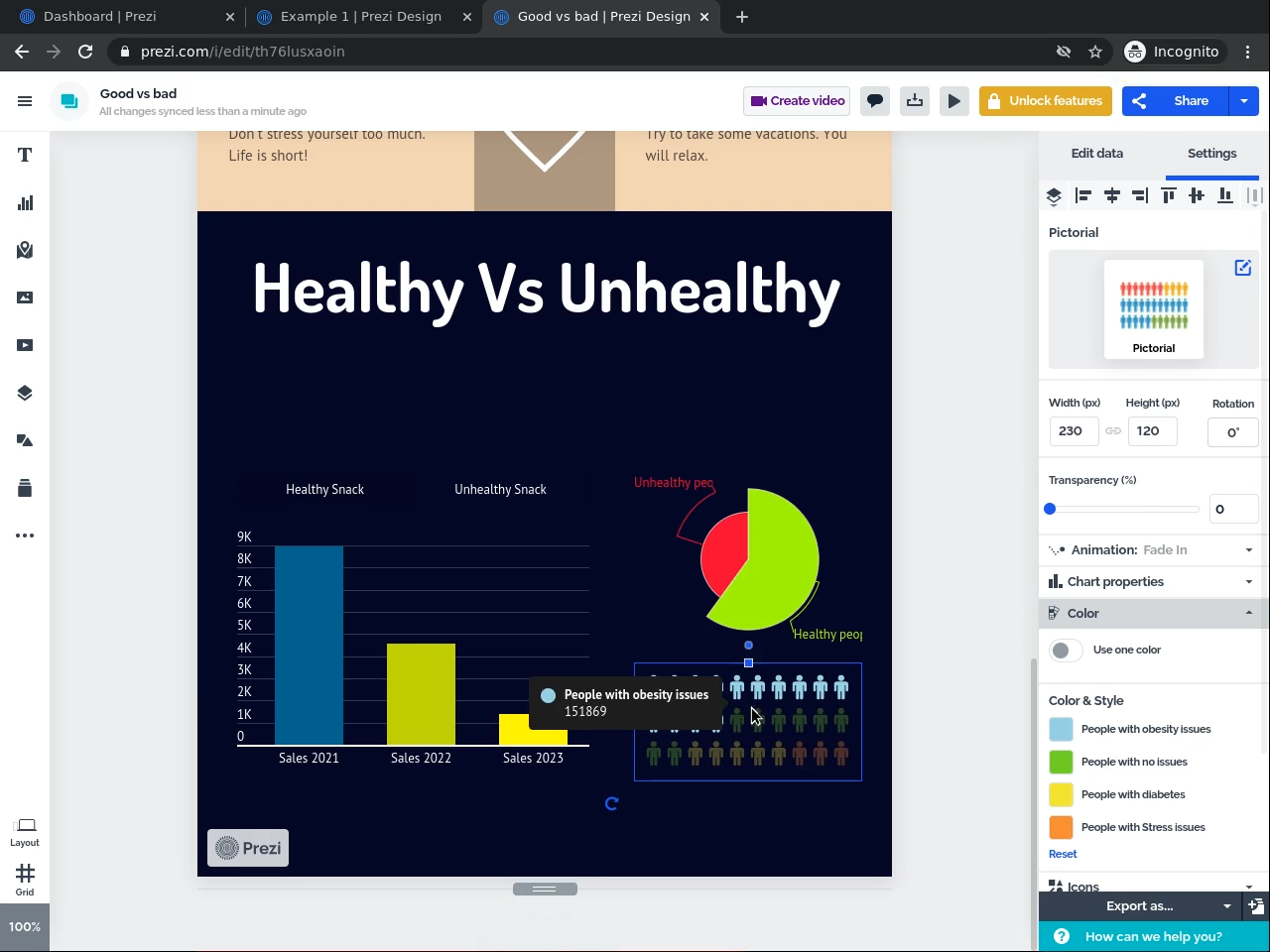This screenshot has width=1270, height=952.
Task: Select the Pictorial chart thumbnail
Action: (1154, 309)
